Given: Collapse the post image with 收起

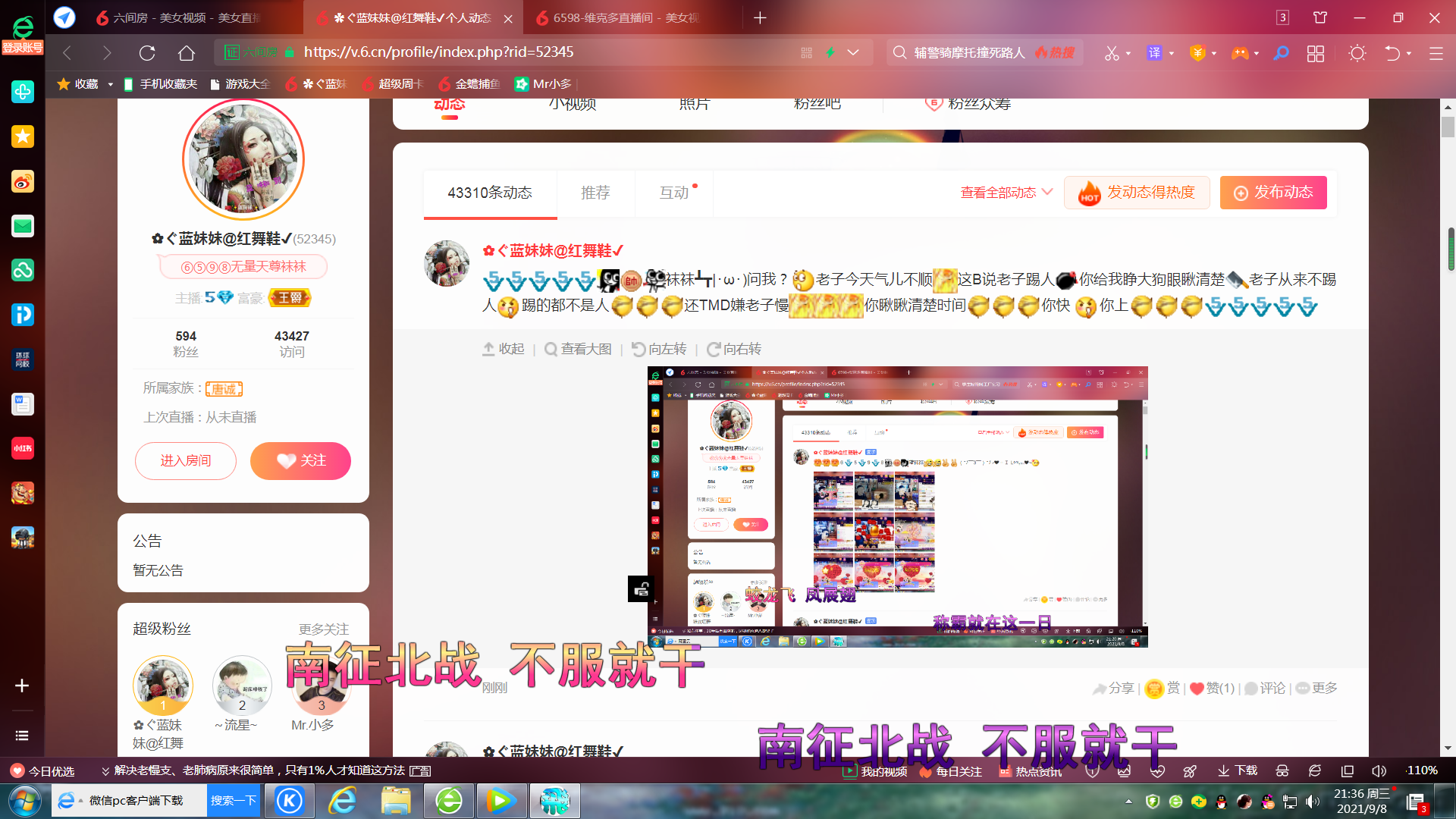Looking at the screenshot, I should [x=504, y=349].
